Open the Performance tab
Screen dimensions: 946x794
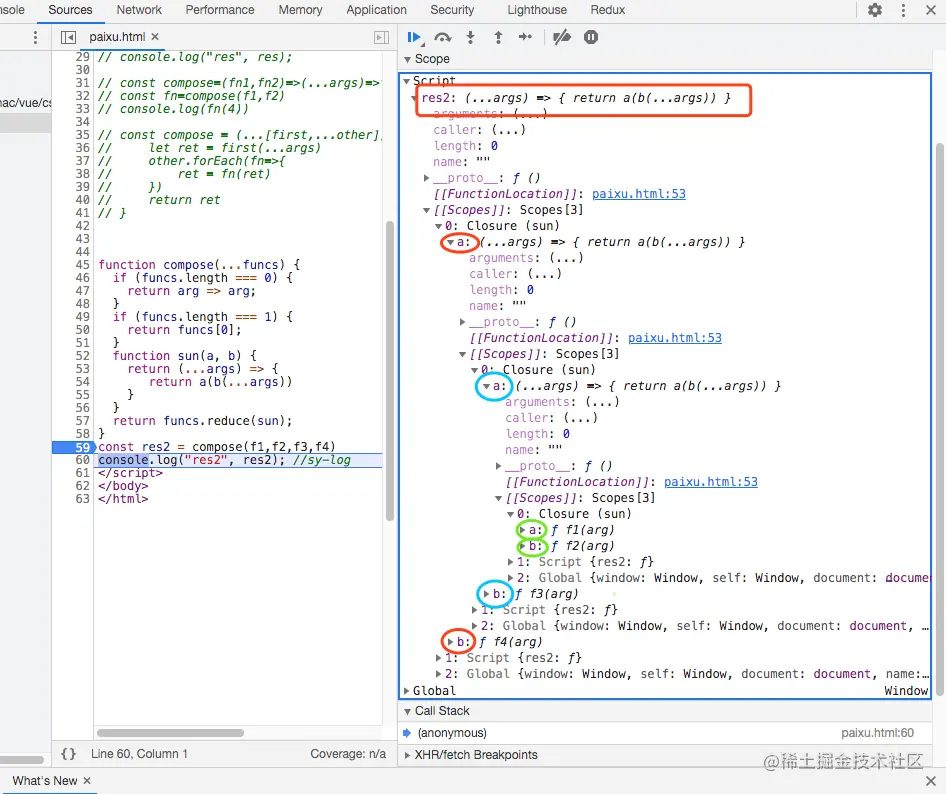coord(220,10)
